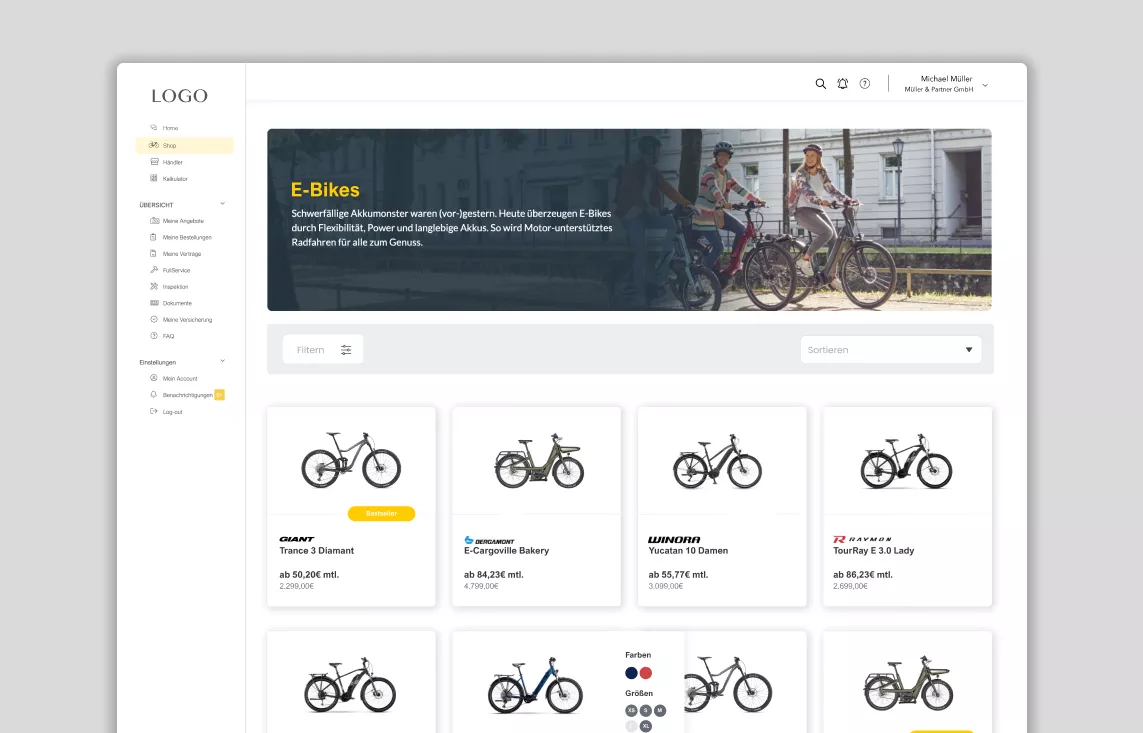
Task: Open the E-Cargoville Bakery product title
Action: tap(507, 551)
